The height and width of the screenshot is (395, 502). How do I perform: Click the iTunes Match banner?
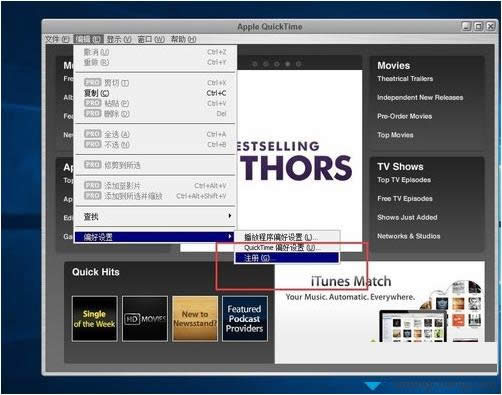tap(380, 312)
